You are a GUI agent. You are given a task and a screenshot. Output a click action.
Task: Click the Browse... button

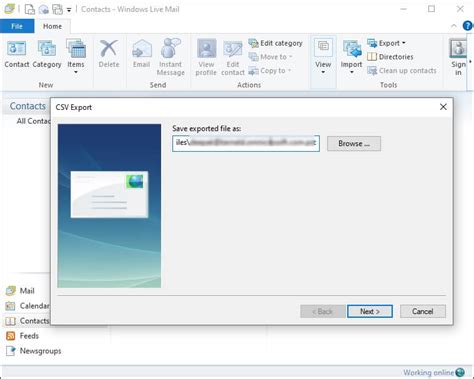point(354,144)
